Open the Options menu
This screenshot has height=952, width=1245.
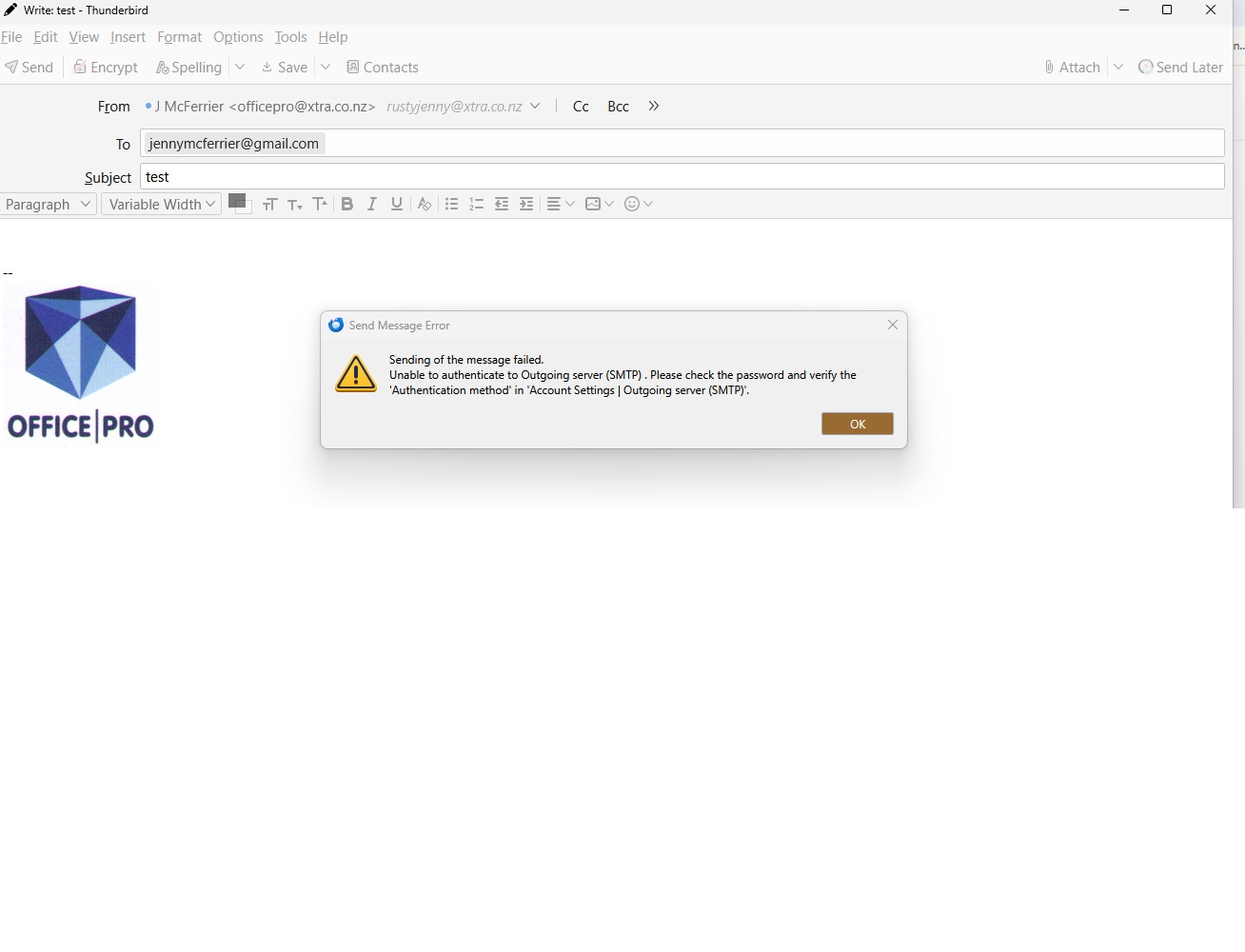pyautogui.click(x=238, y=37)
